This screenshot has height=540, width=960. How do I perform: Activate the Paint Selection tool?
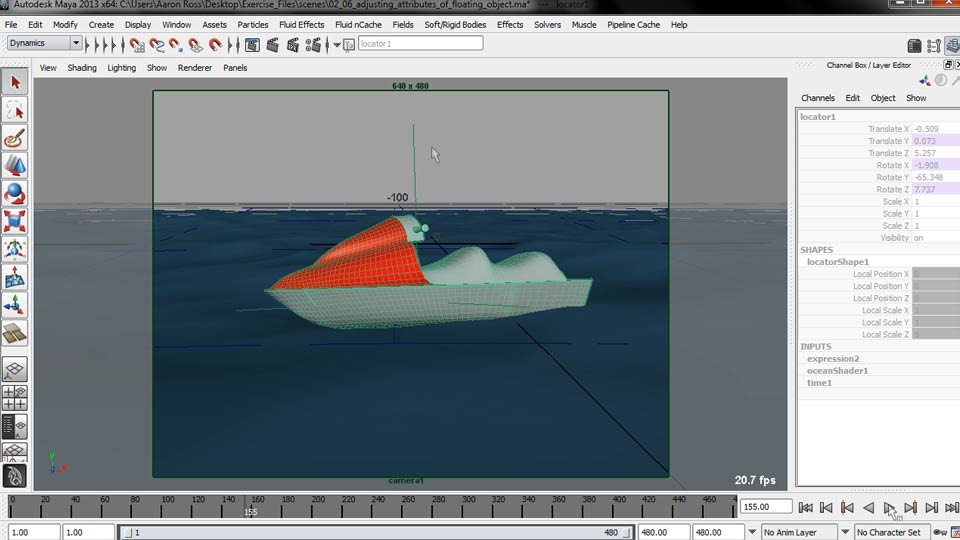coord(15,139)
